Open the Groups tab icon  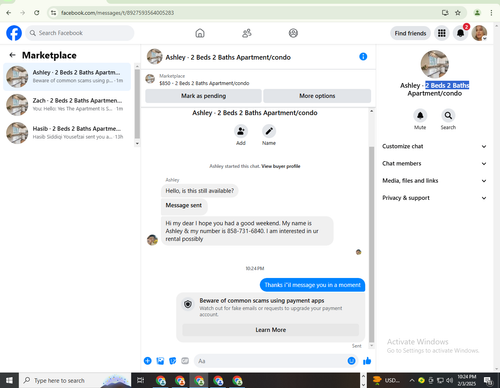[x=293, y=33]
